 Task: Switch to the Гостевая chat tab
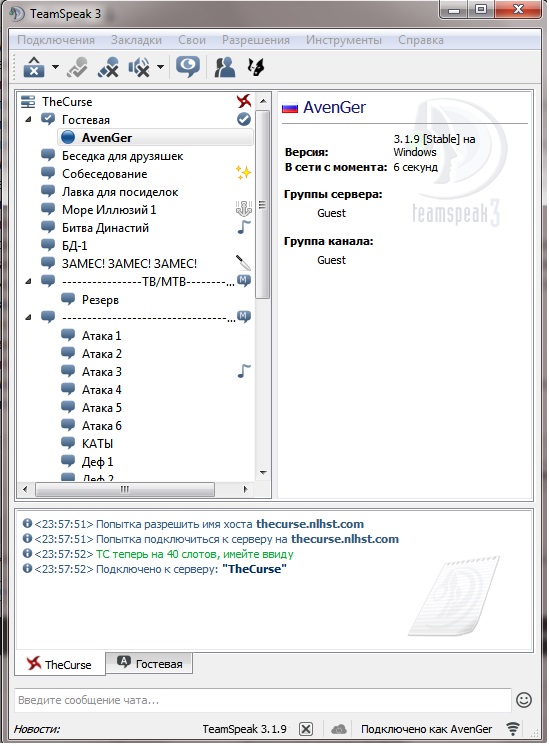pos(149,663)
